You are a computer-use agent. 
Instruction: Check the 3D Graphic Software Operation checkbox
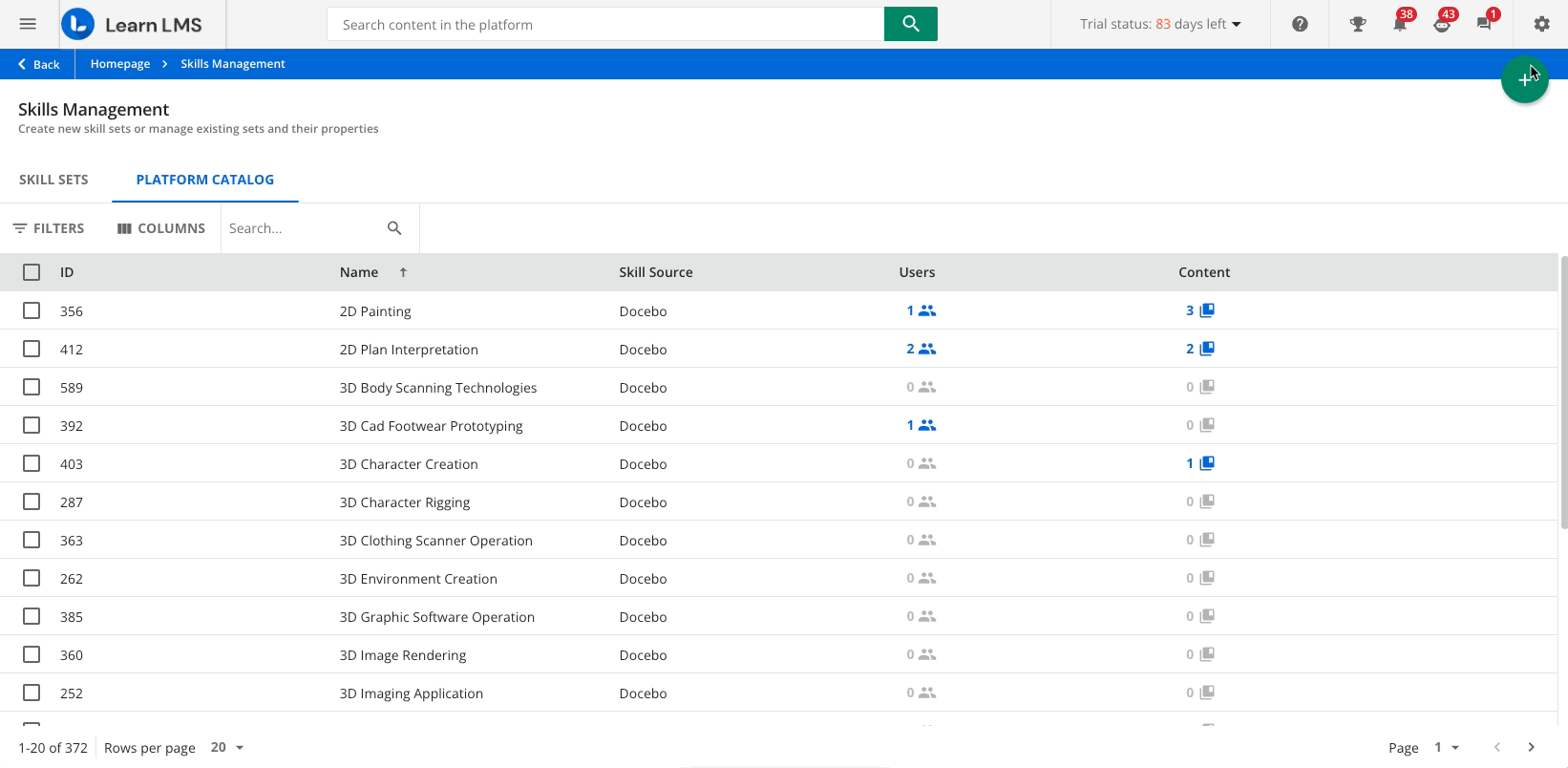32,616
